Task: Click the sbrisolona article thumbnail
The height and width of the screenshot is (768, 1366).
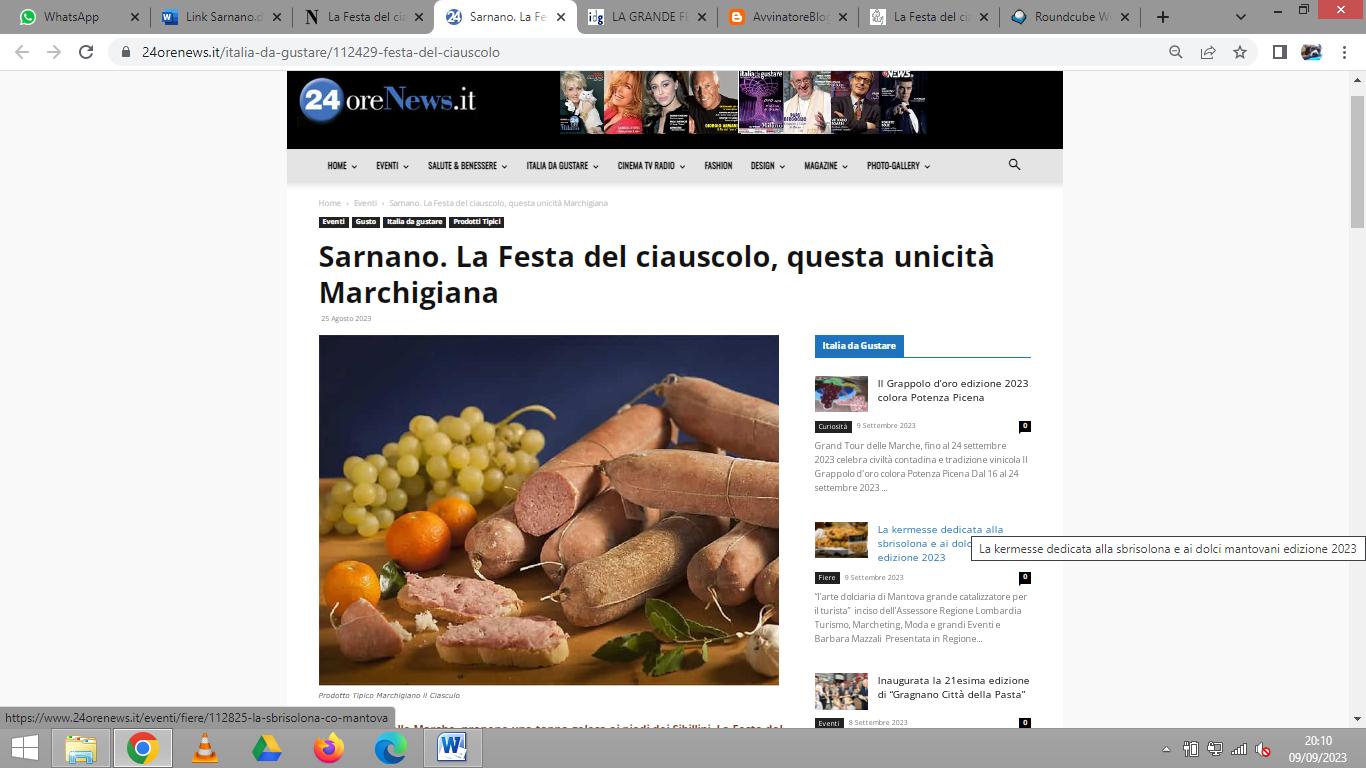Action: (841, 540)
